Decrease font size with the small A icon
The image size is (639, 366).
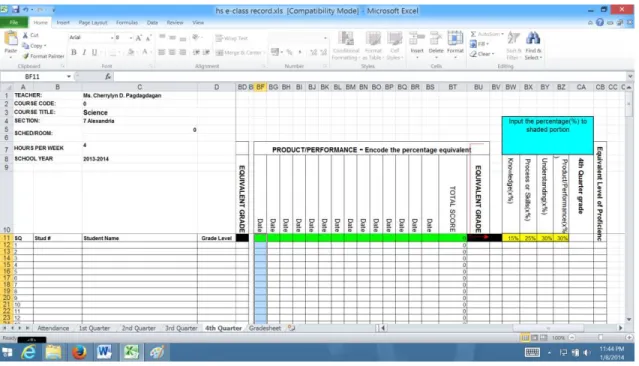pyautogui.click(x=148, y=38)
